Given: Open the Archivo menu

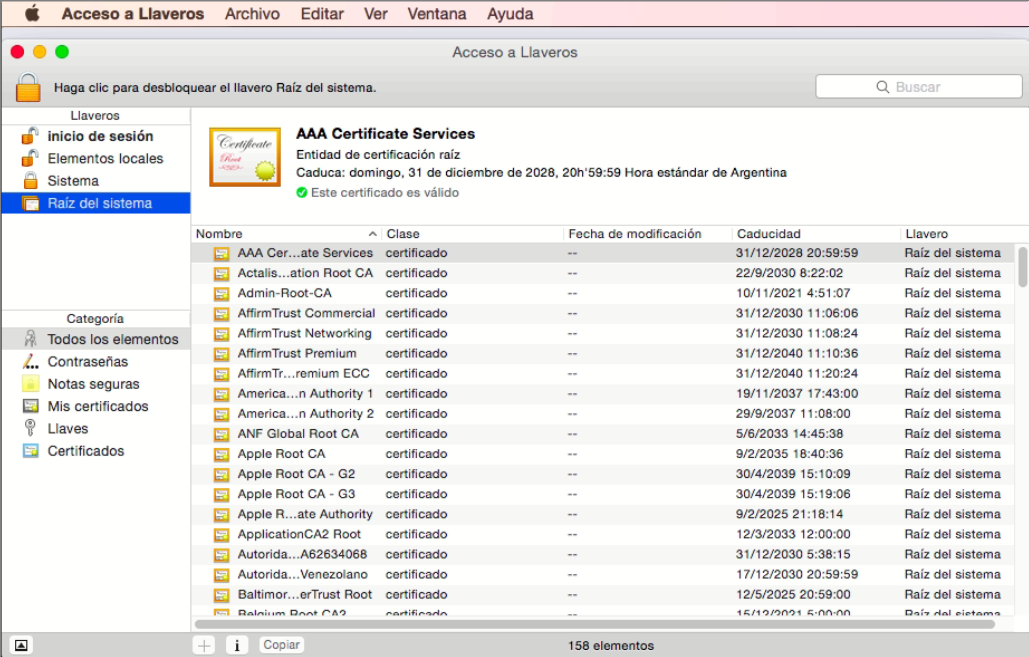Looking at the screenshot, I should click(x=252, y=14).
